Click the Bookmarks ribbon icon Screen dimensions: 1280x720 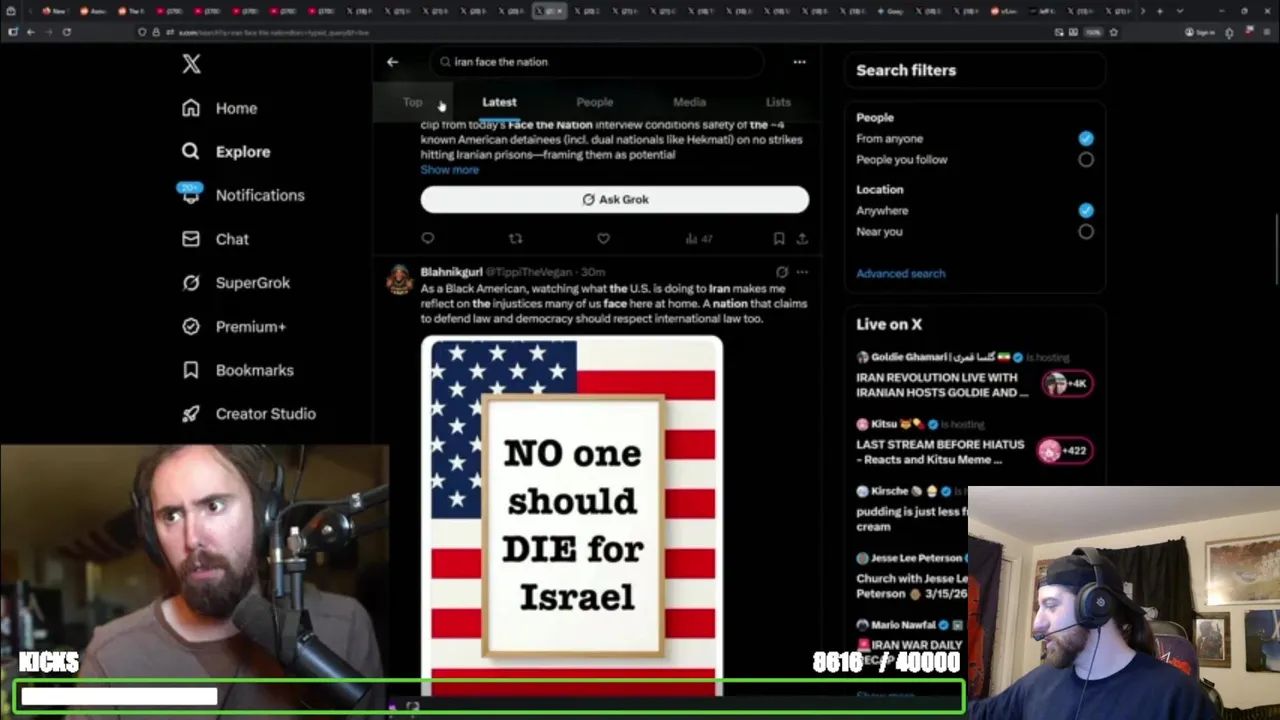point(191,370)
